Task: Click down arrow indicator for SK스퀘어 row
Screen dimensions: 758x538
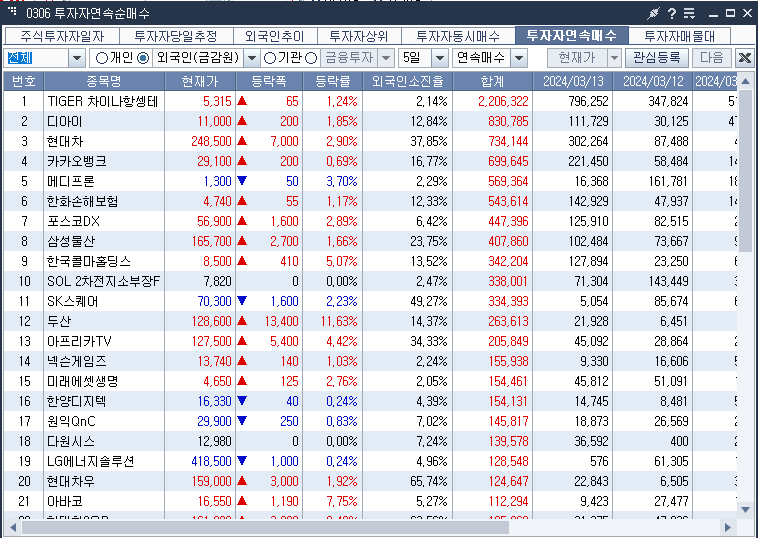Action: pyautogui.click(x=242, y=301)
